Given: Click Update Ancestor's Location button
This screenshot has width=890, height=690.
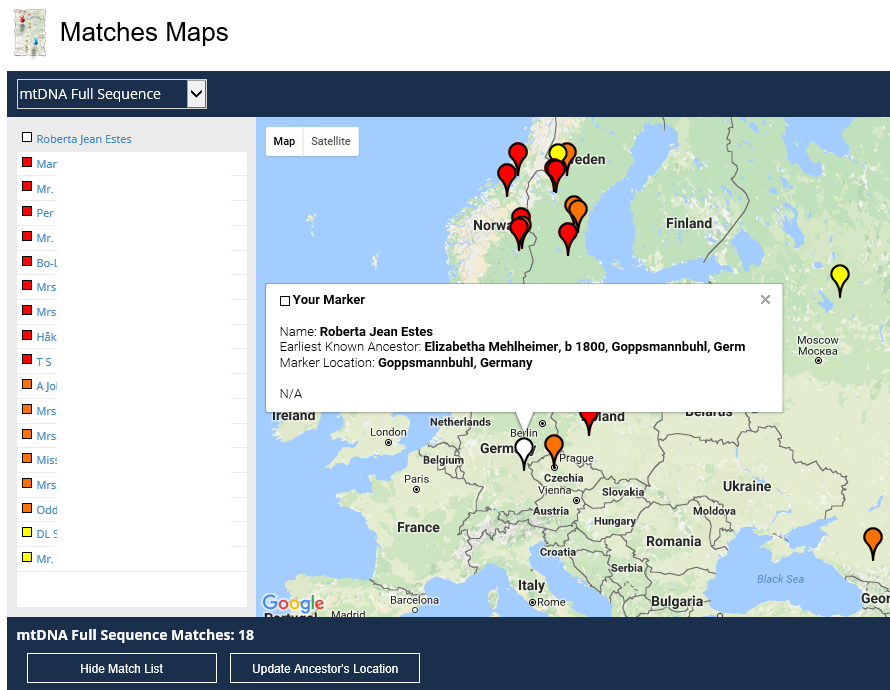Looking at the screenshot, I should coord(325,668).
